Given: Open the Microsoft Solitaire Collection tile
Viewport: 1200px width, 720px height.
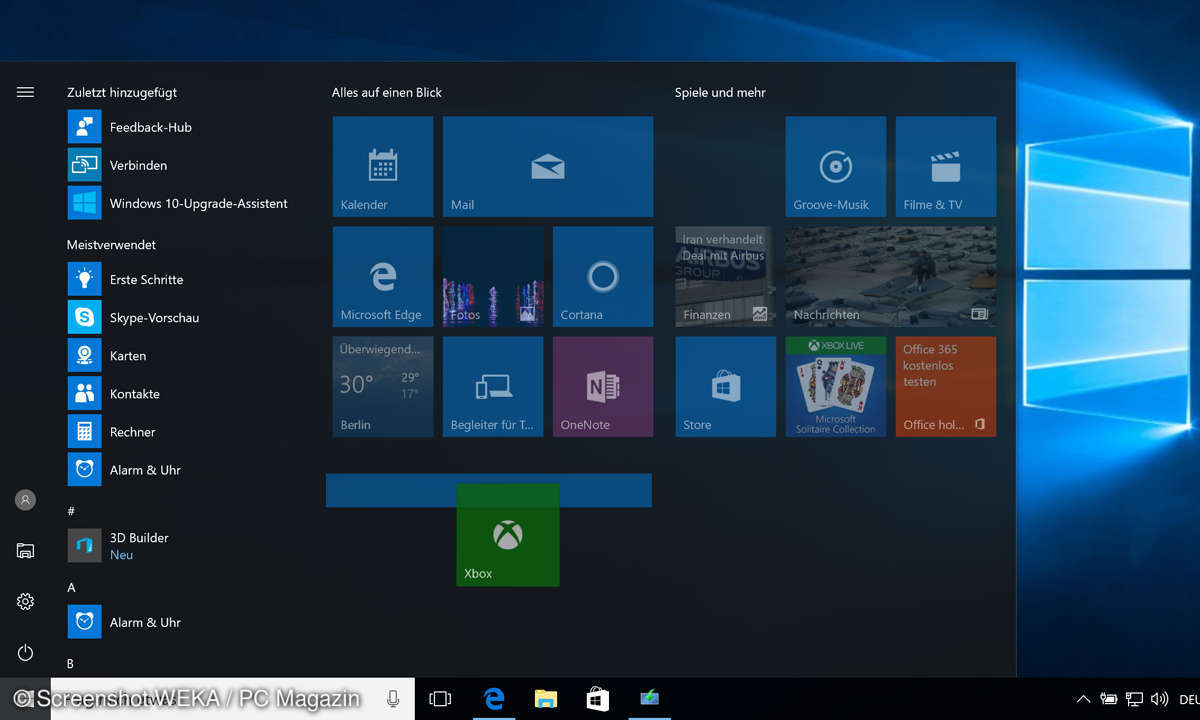Looking at the screenshot, I should pyautogui.click(x=836, y=387).
